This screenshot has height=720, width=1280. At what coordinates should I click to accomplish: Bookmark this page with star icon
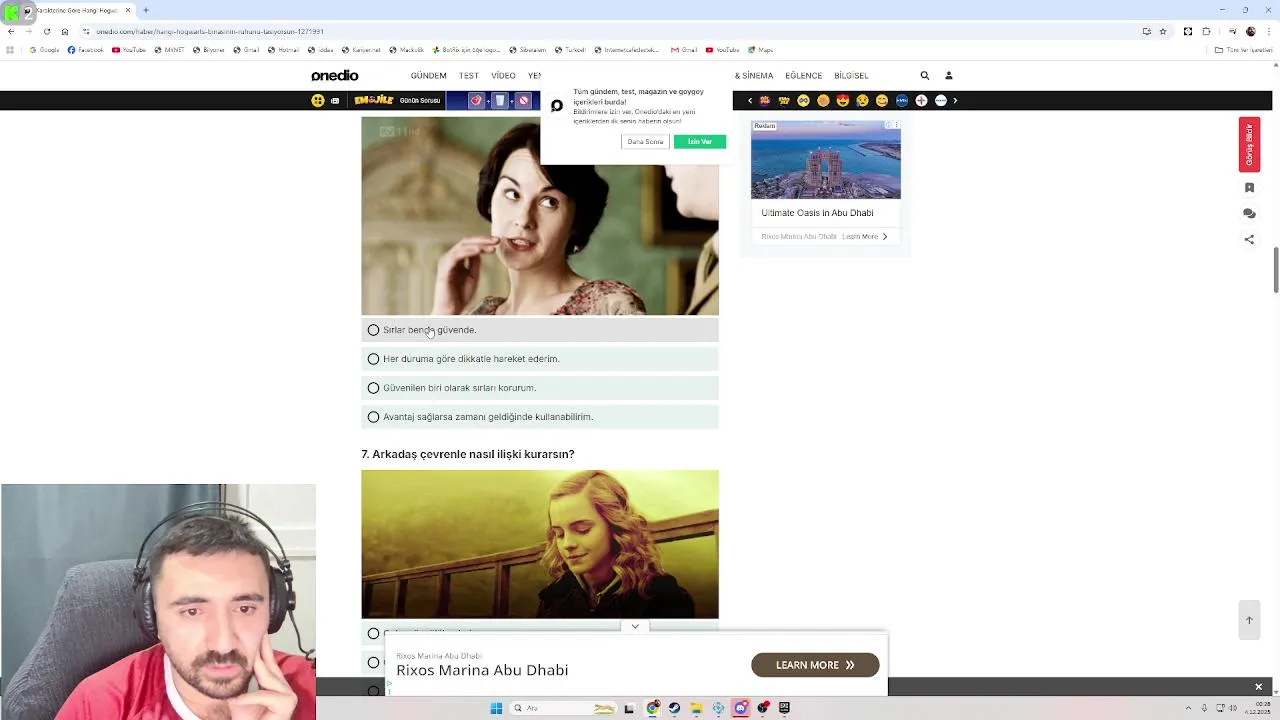(1162, 31)
